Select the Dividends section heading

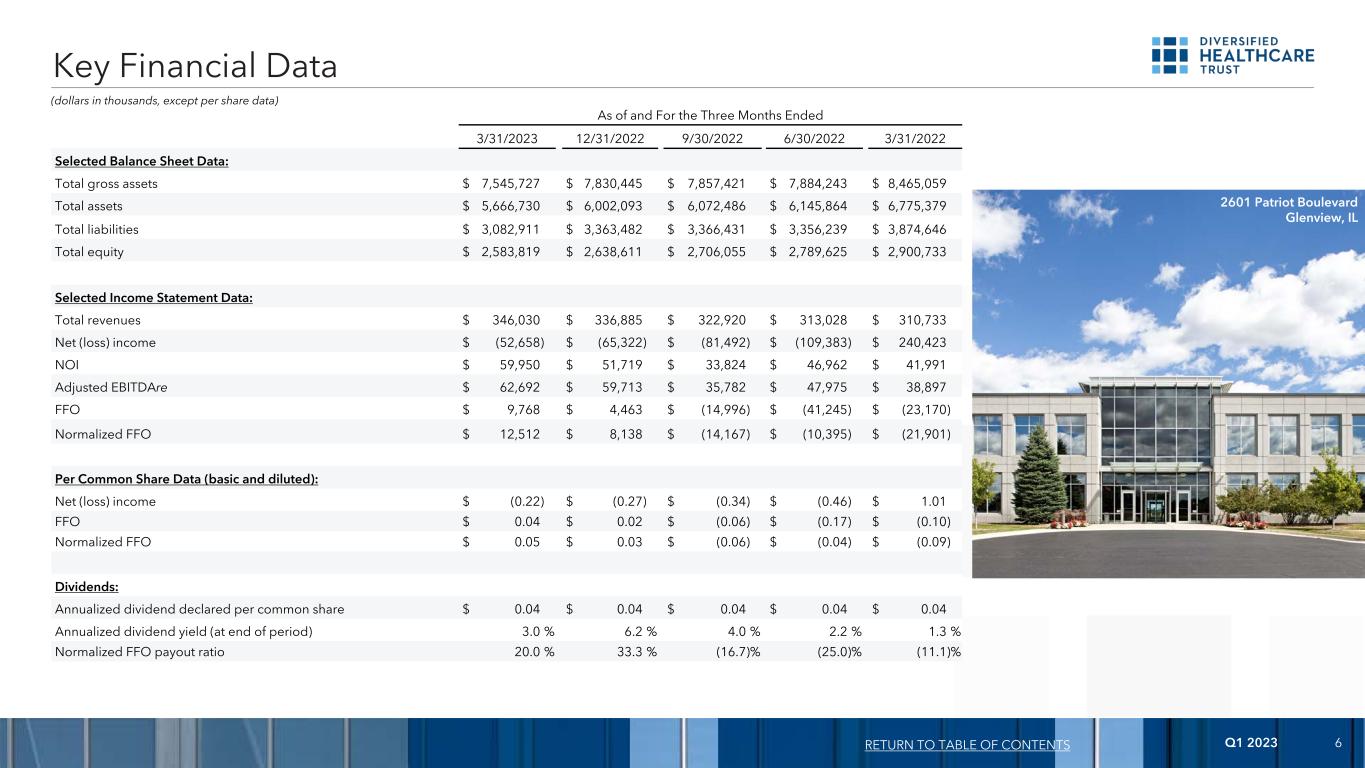tap(86, 587)
